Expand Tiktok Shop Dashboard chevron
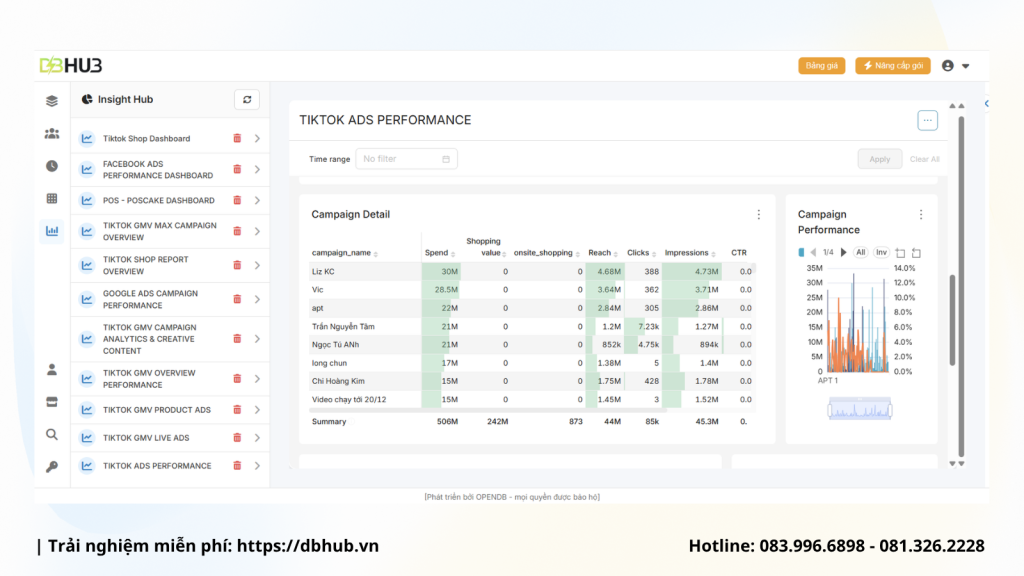This screenshot has height=576, width=1024. (x=257, y=138)
